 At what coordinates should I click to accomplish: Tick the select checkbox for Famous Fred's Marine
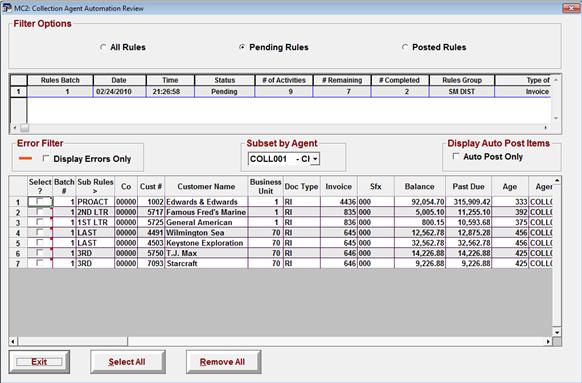coord(40,212)
